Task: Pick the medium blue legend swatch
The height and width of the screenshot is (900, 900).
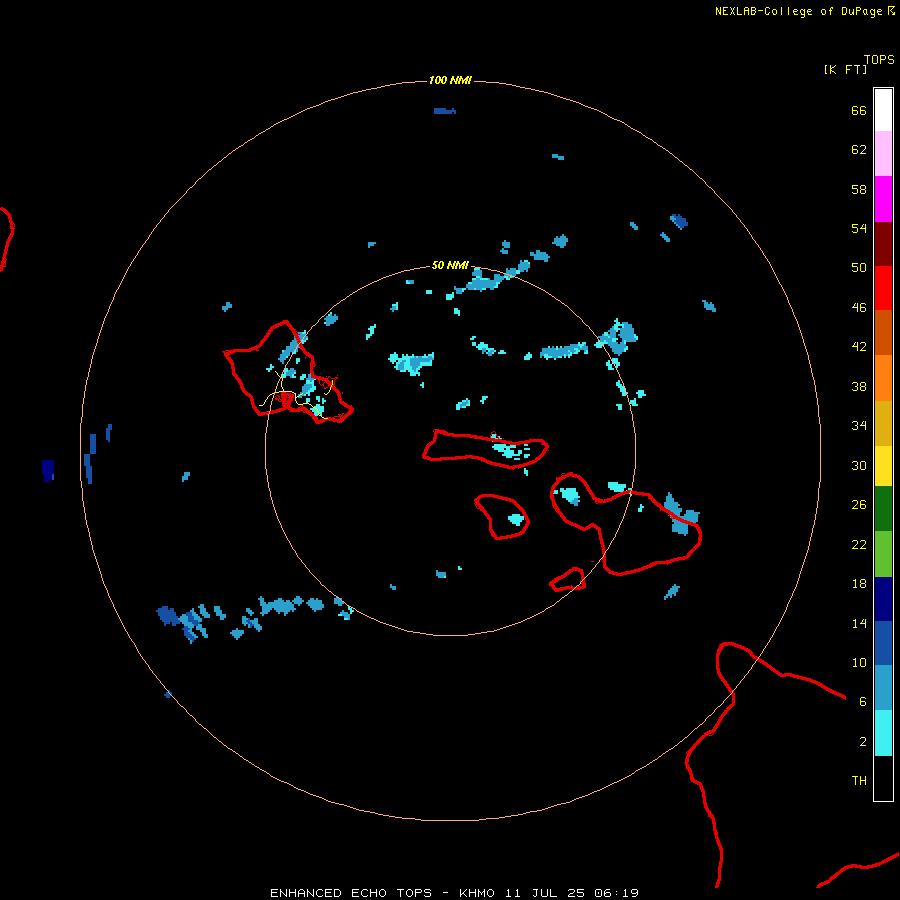Action: coord(883,643)
